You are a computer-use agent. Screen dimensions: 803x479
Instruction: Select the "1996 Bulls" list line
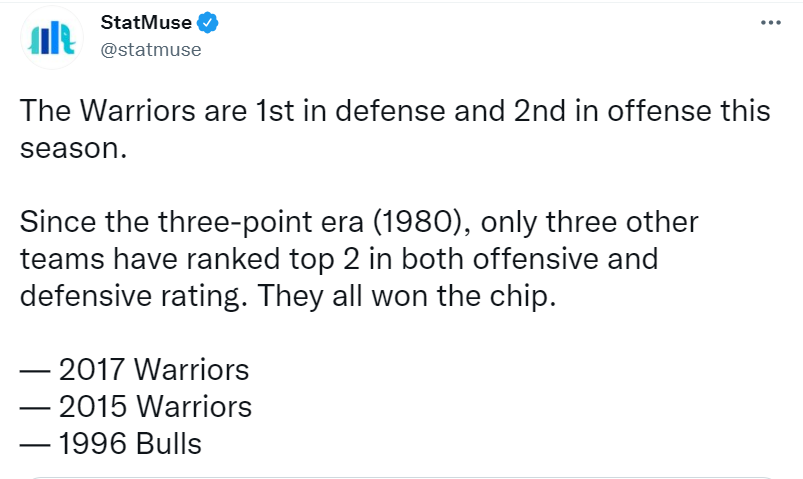pos(111,444)
